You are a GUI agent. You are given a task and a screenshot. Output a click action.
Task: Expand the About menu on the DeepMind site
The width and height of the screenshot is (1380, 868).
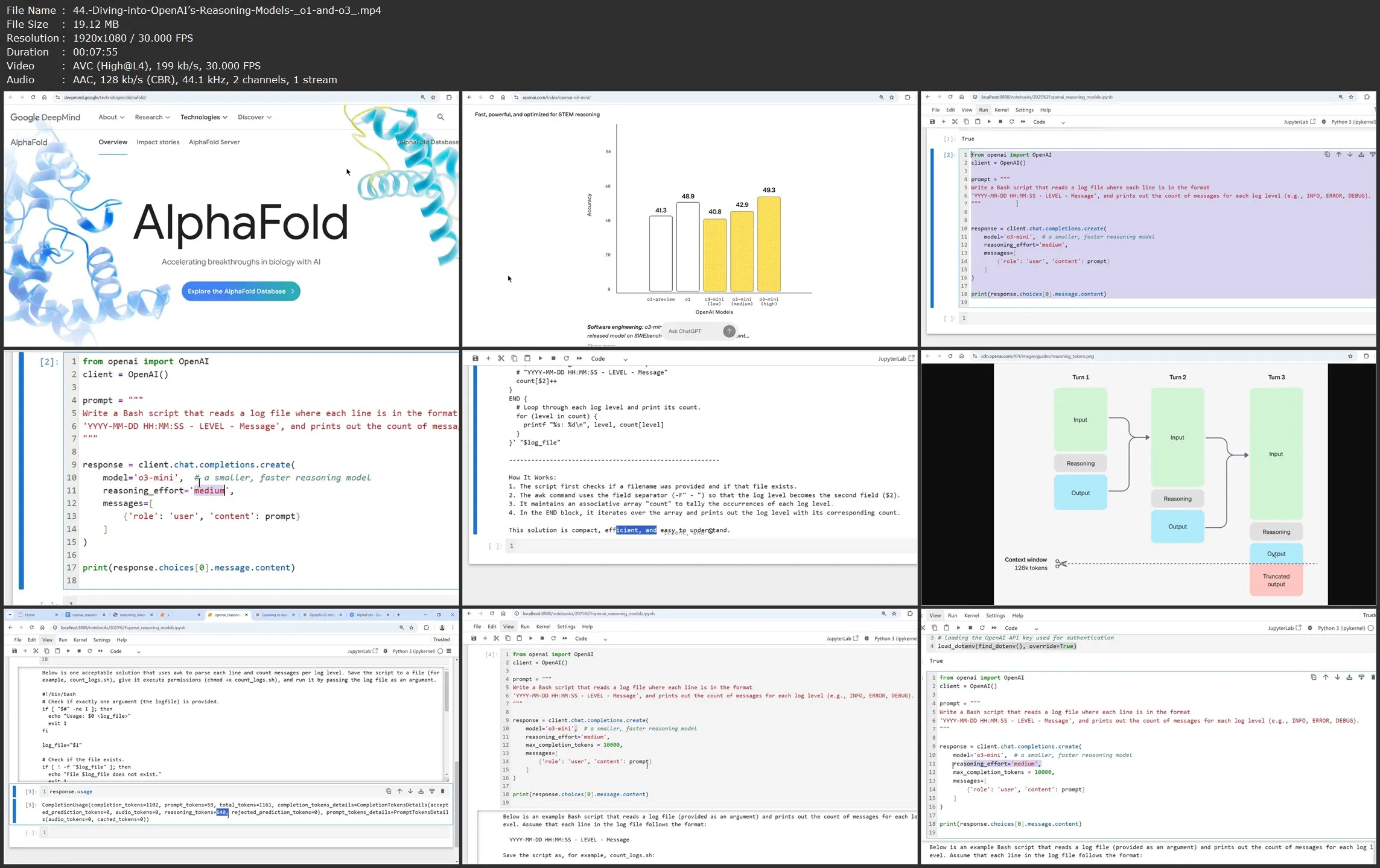[112, 117]
